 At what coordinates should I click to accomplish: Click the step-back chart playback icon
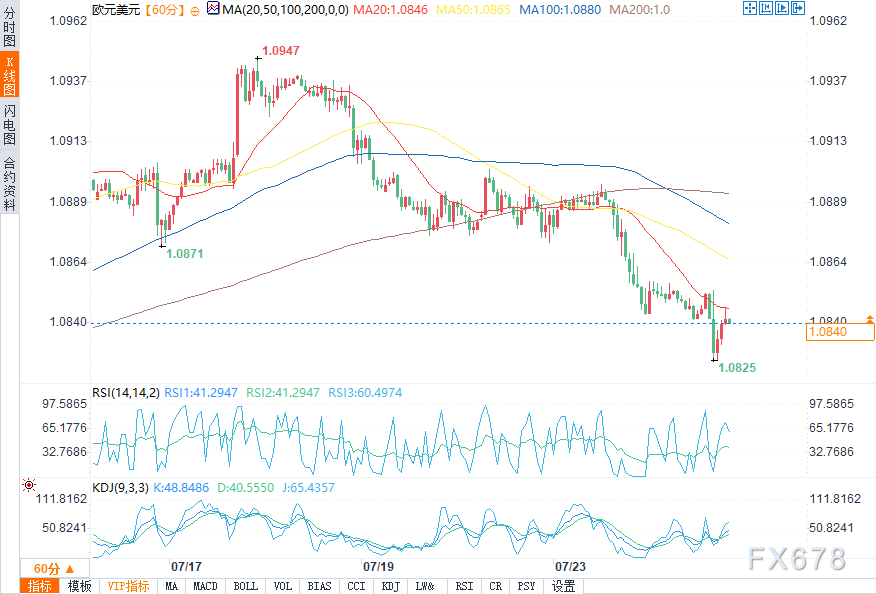pos(766,8)
